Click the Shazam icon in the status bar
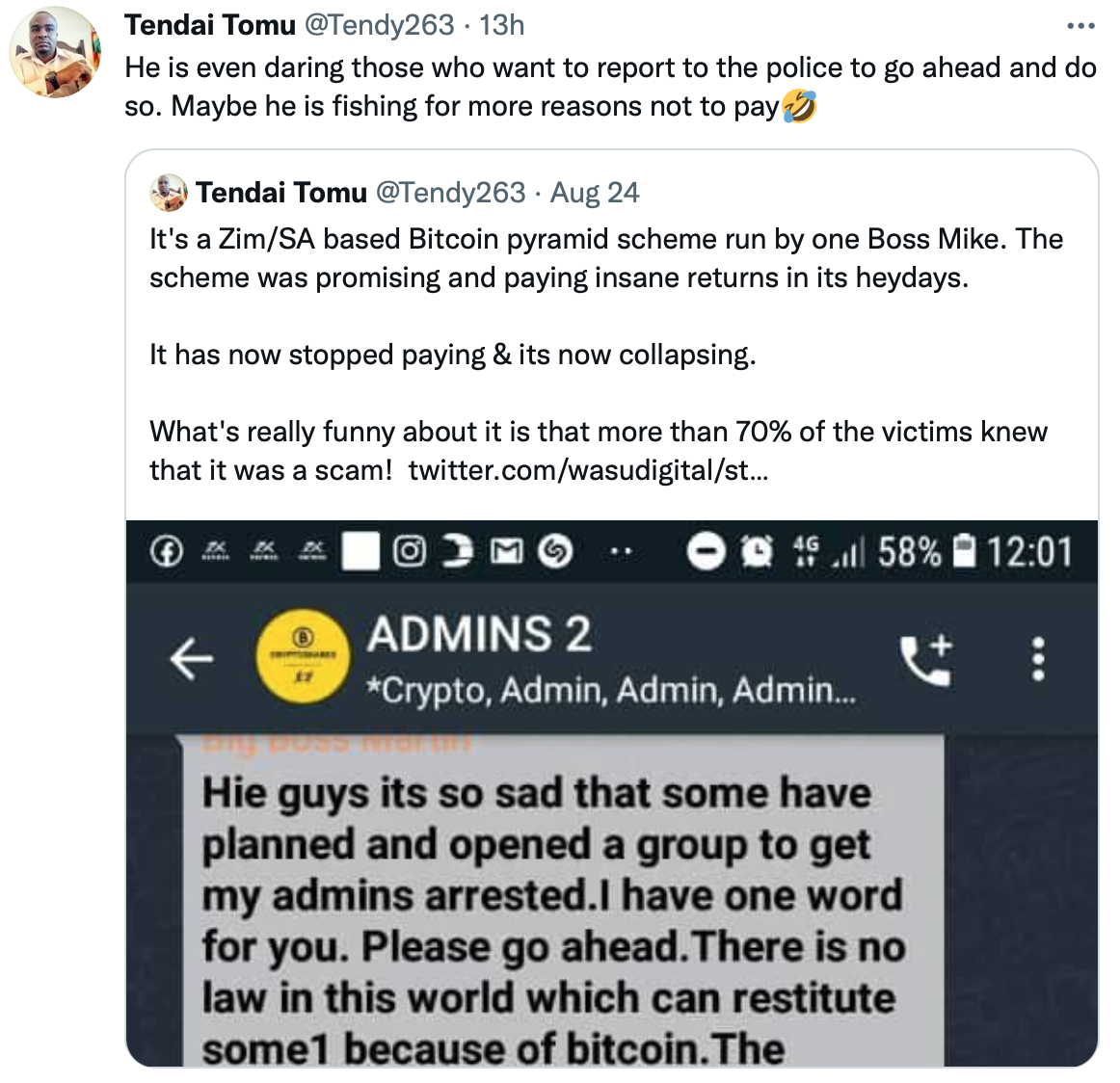 coord(555,552)
